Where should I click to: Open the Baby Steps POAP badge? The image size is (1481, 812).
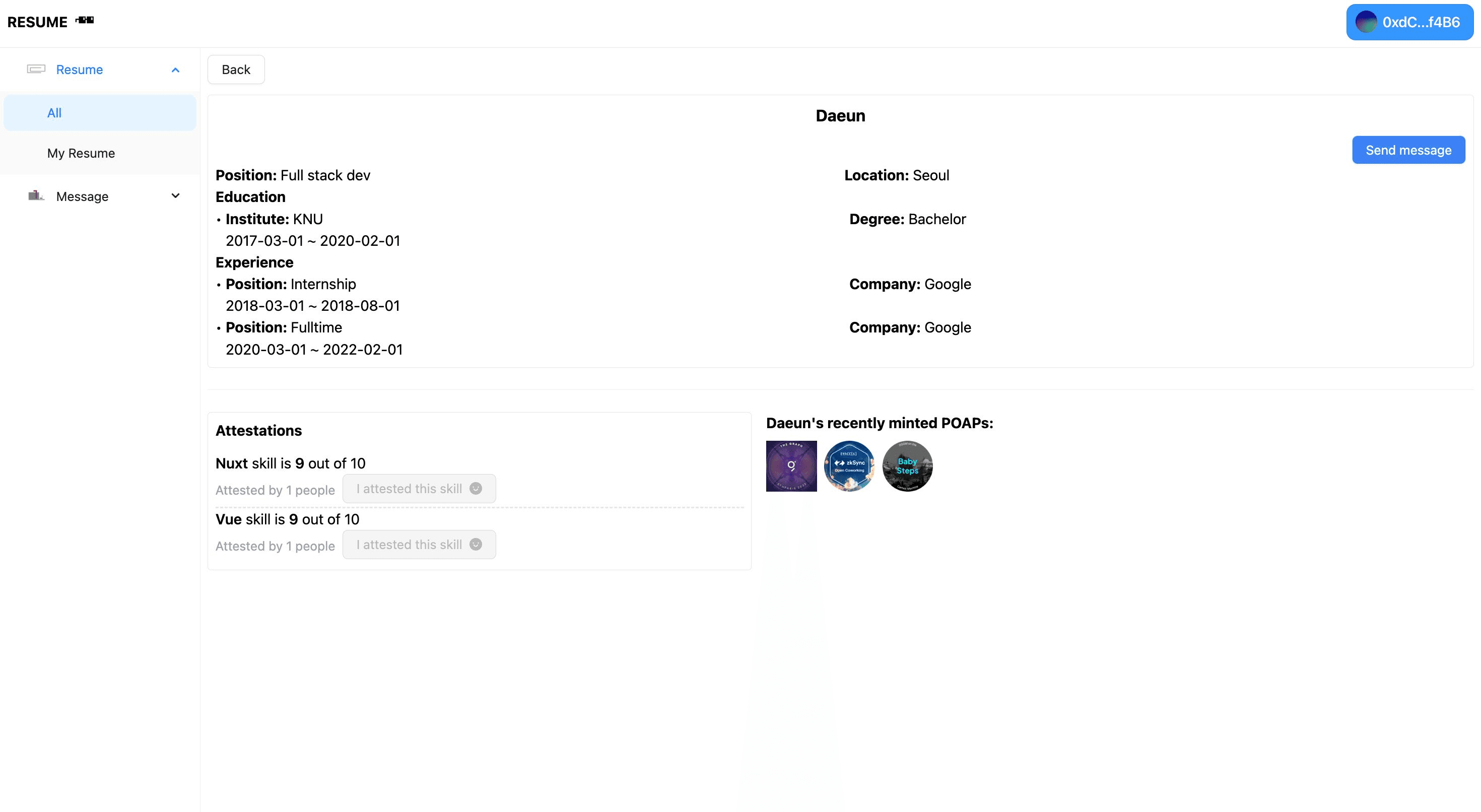tap(907, 466)
